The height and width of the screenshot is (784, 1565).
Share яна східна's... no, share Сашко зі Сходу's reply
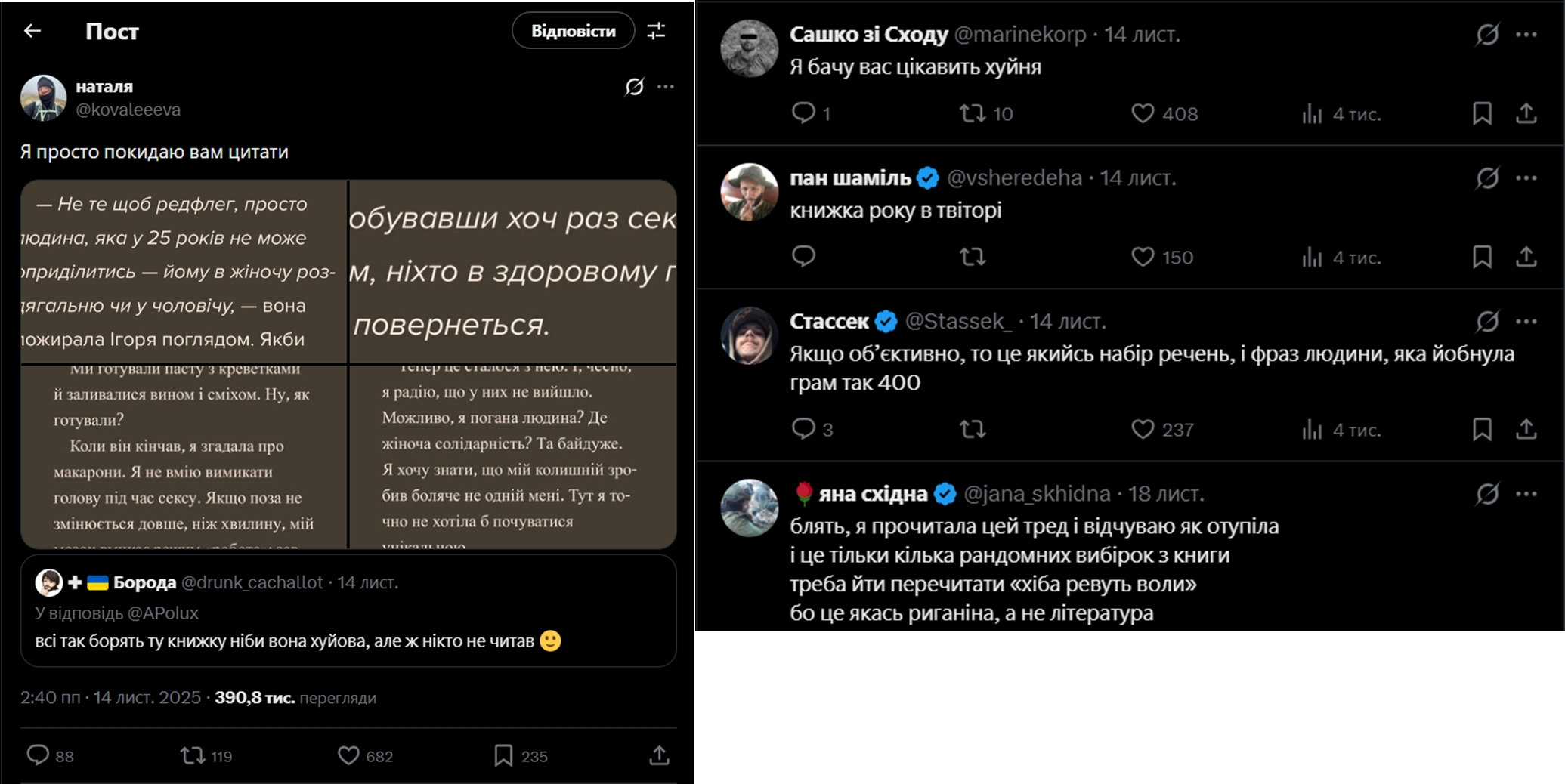[1526, 113]
